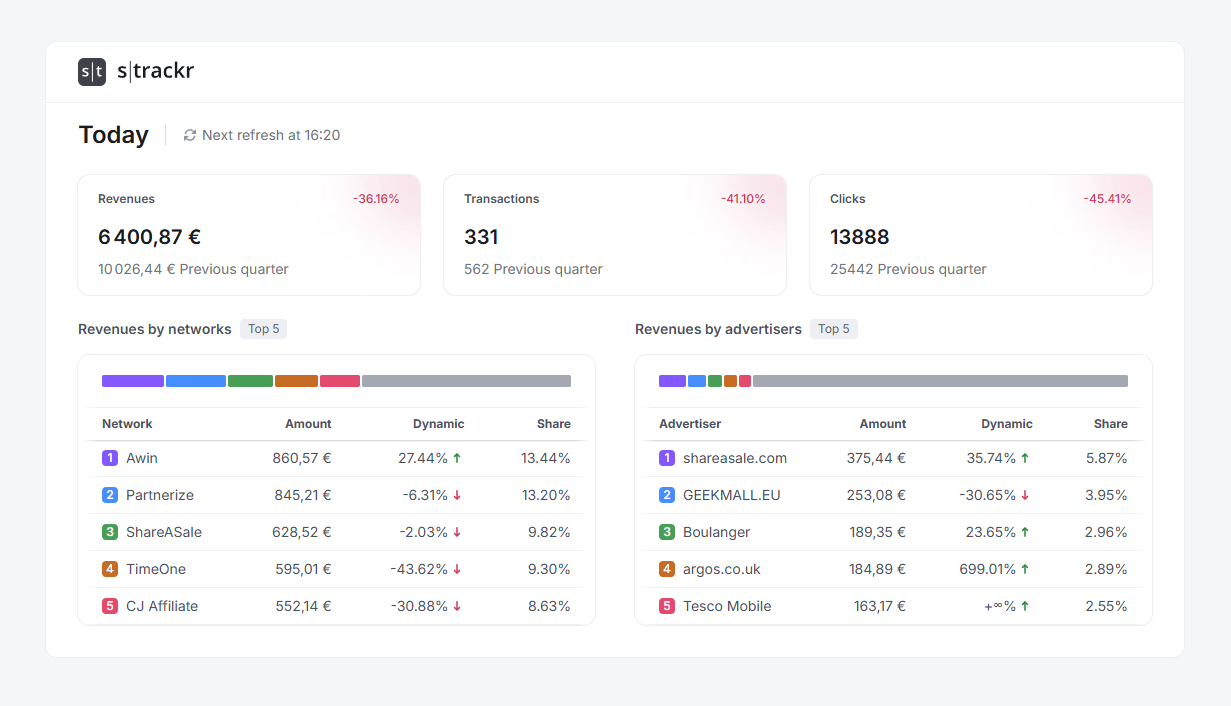1231x706 pixels.
Task: Select the gray remainder segment in advertisers bar
Action: (940, 381)
